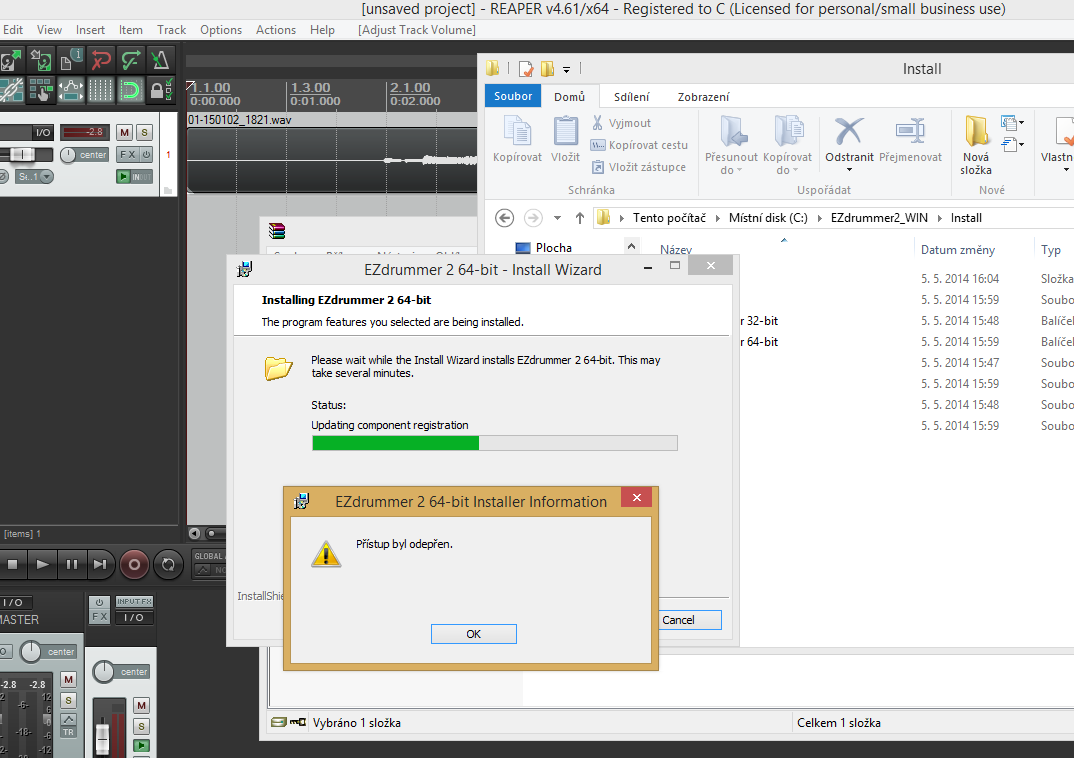Toggle the repeat loop button in transport
Viewport: 1074px width, 758px height.
168,564
